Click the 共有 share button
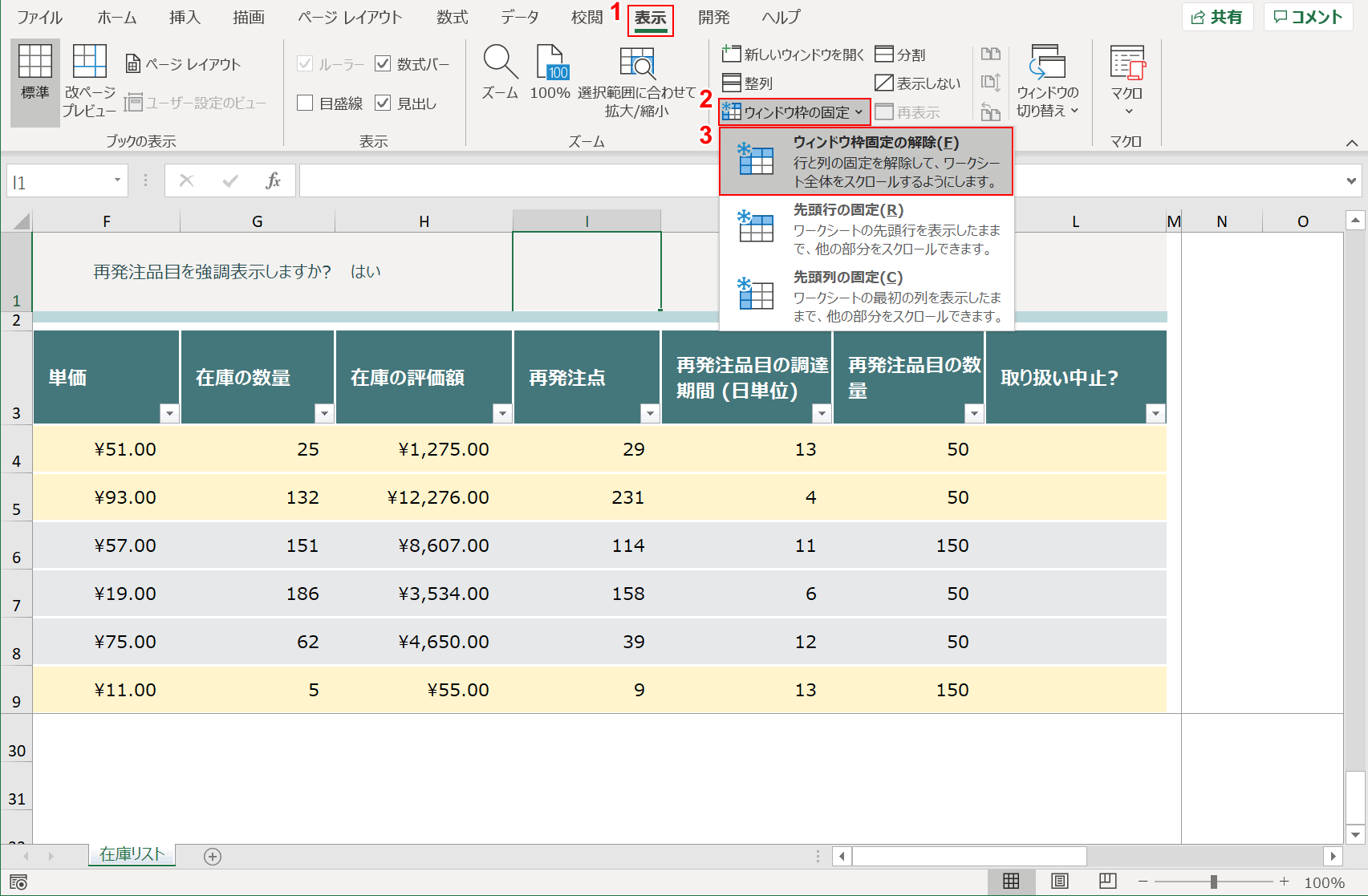This screenshot has height=896, width=1368. point(1216,17)
